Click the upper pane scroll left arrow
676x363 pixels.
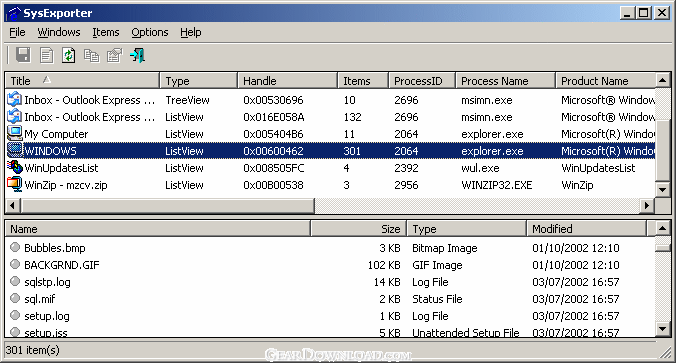click(x=12, y=205)
